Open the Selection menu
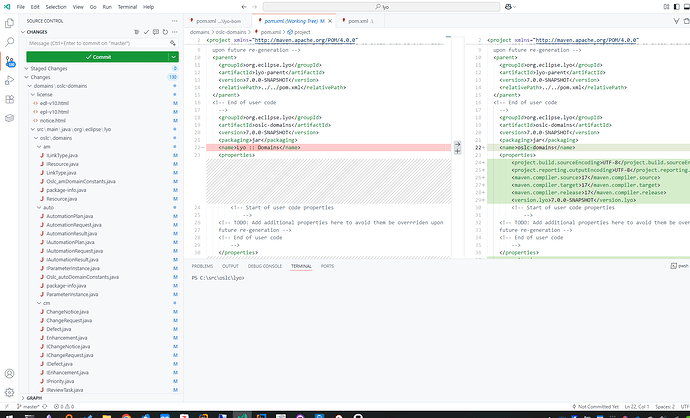Screen dimensions: 690x418 point(56,7)
